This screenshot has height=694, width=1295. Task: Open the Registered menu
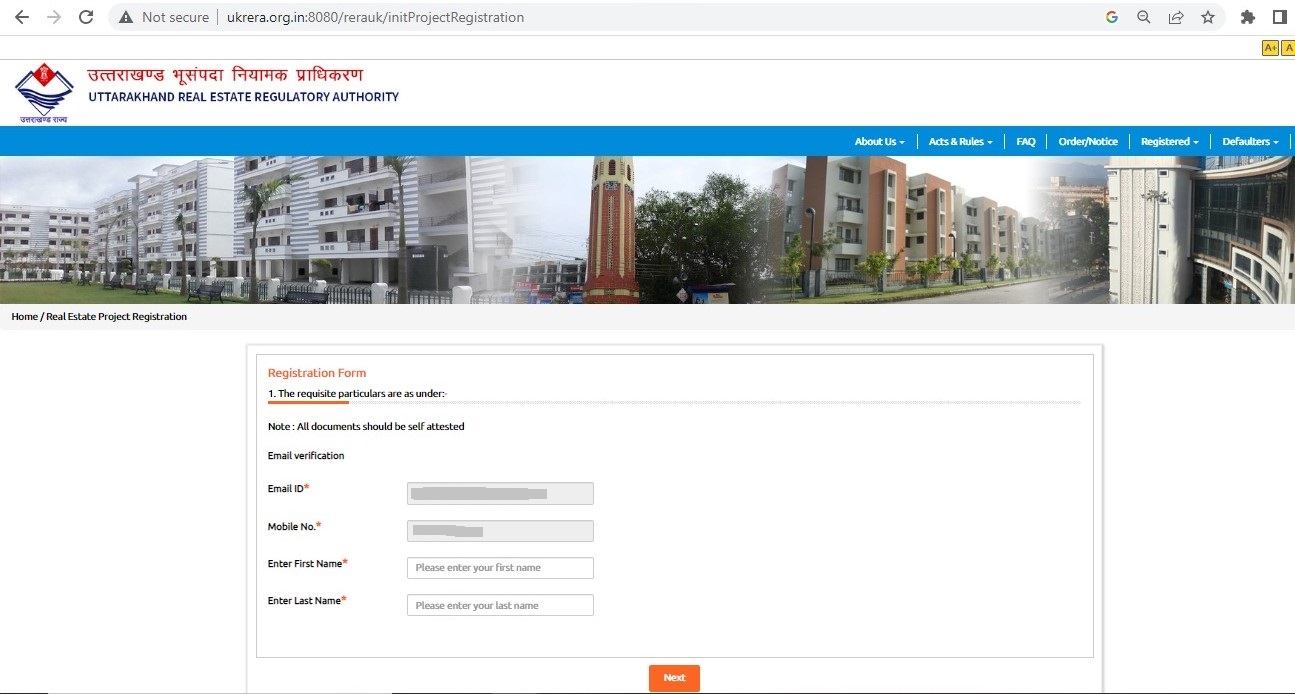pos(1168,141)
